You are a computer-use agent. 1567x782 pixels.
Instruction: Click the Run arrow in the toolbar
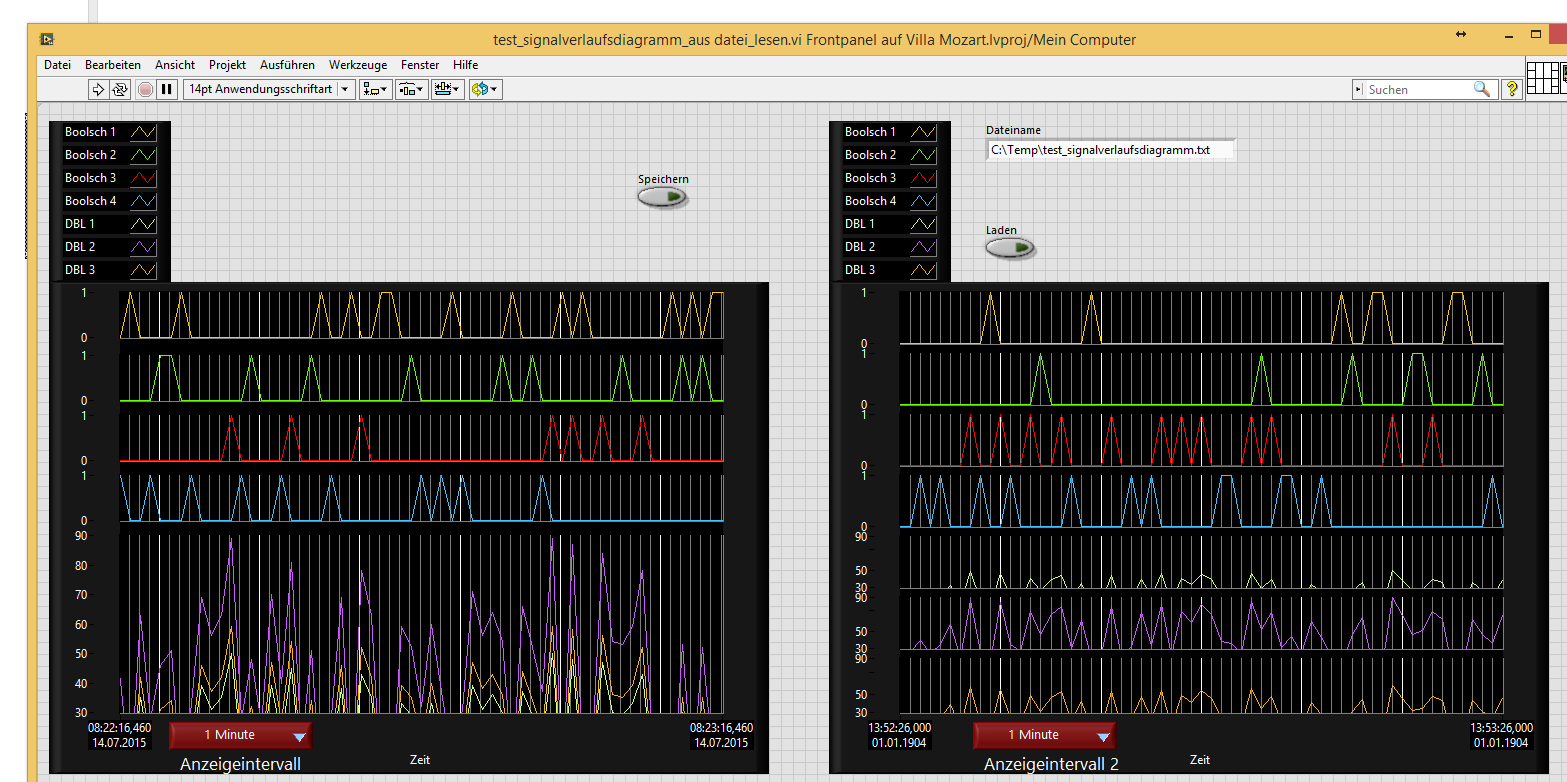tap(98, 89)
